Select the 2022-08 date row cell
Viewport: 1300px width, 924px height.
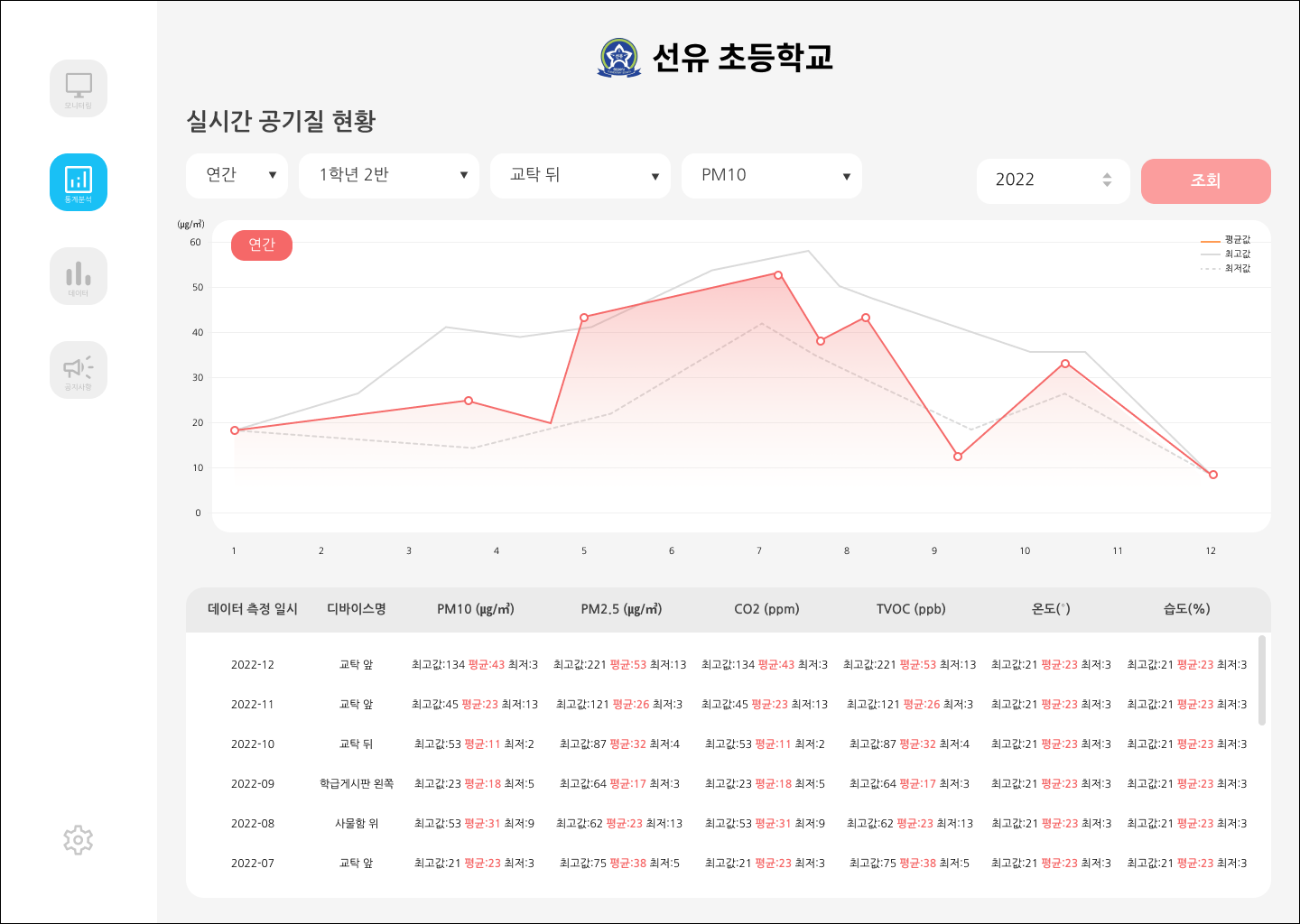pos(253,824)
